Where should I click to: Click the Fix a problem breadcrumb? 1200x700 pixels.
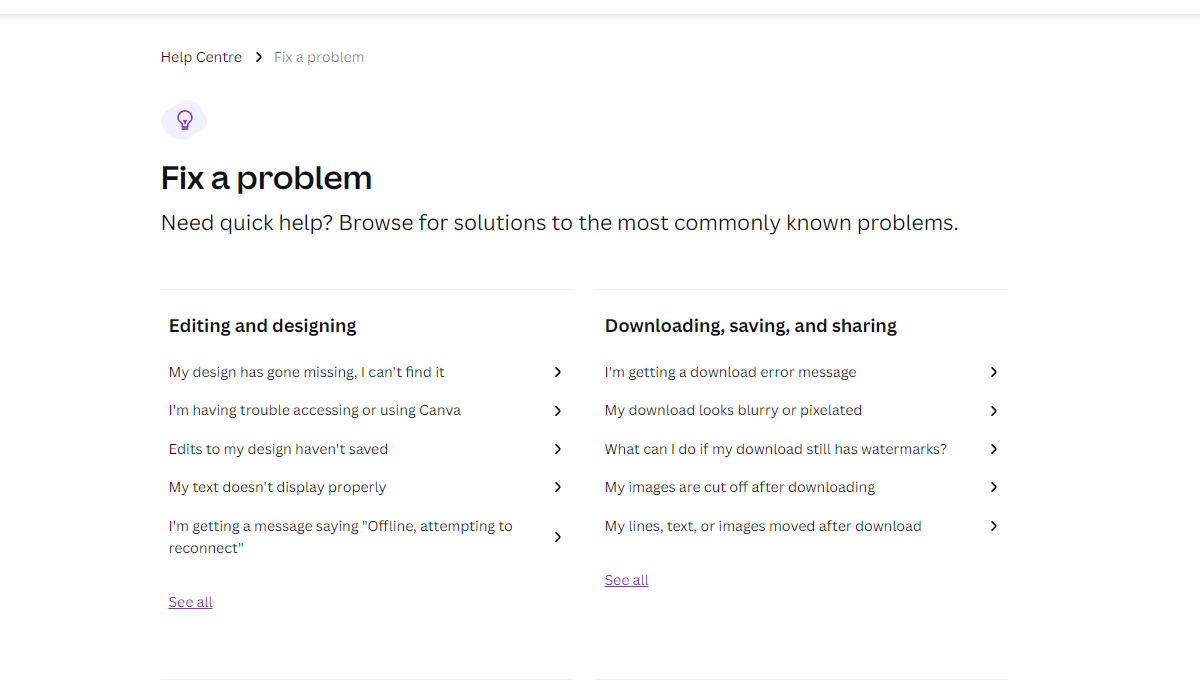319,57
